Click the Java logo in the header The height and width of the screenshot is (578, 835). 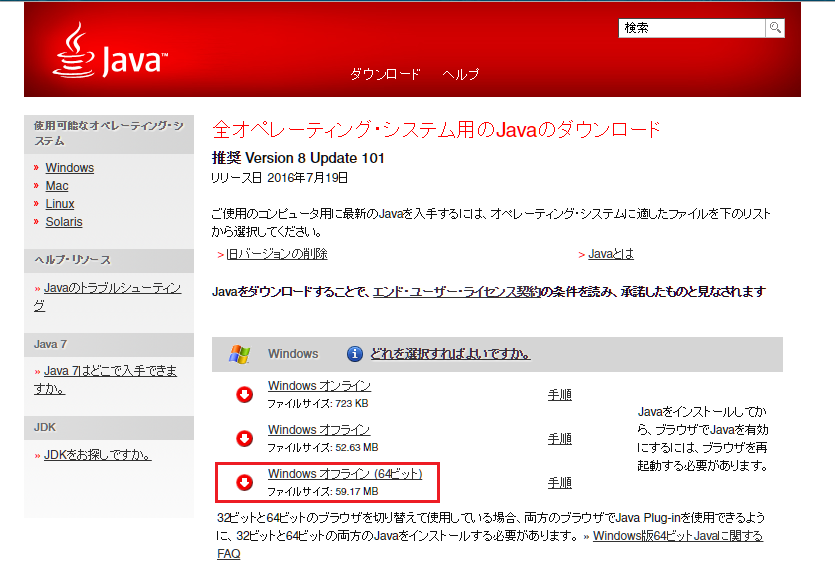click(110, 51)
